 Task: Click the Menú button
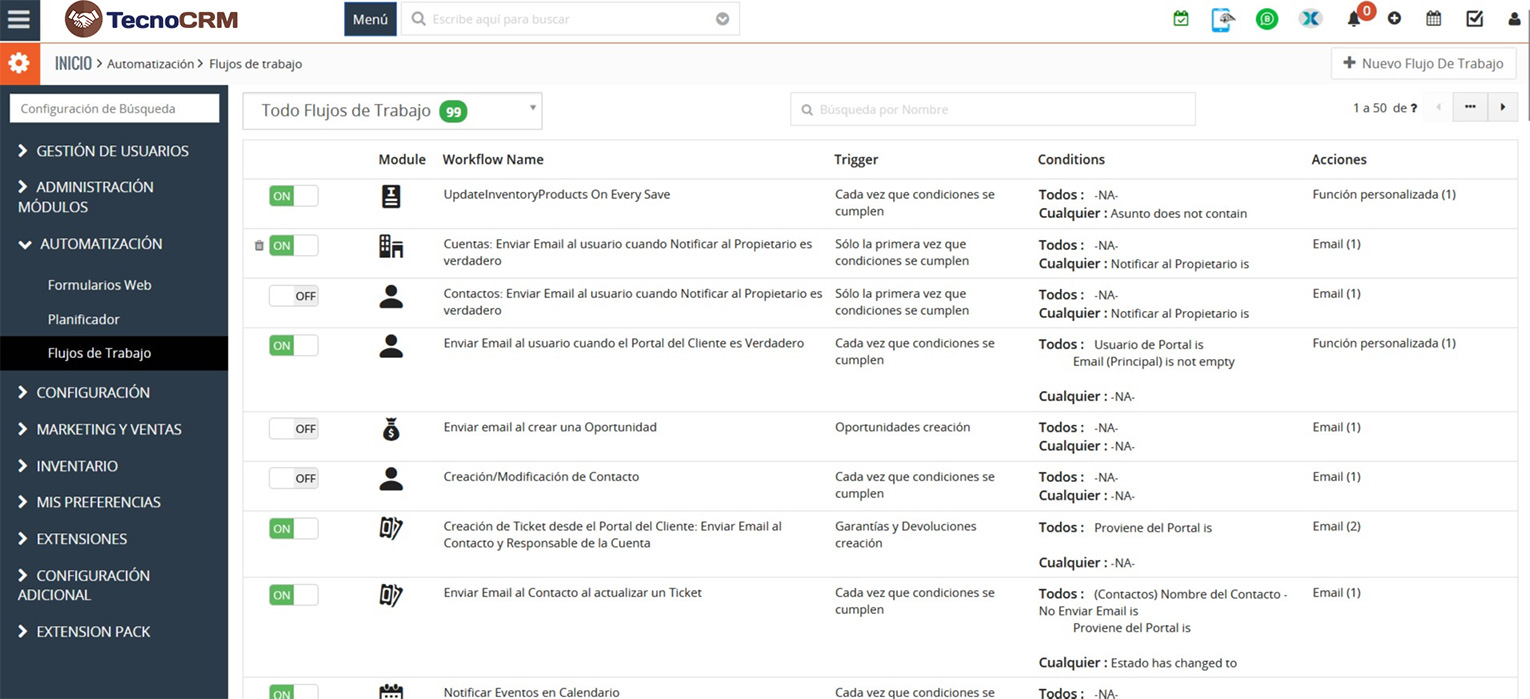click(370, 19)
